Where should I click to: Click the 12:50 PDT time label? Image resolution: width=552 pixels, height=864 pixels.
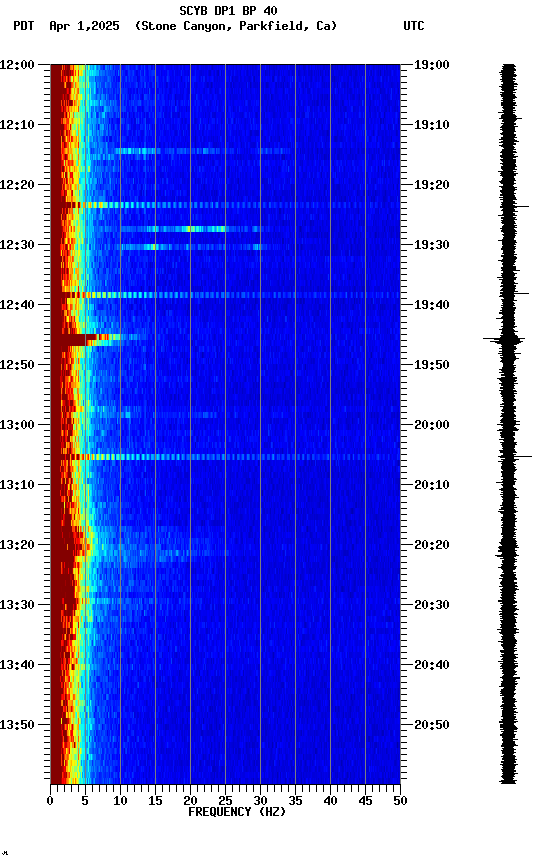17,365
